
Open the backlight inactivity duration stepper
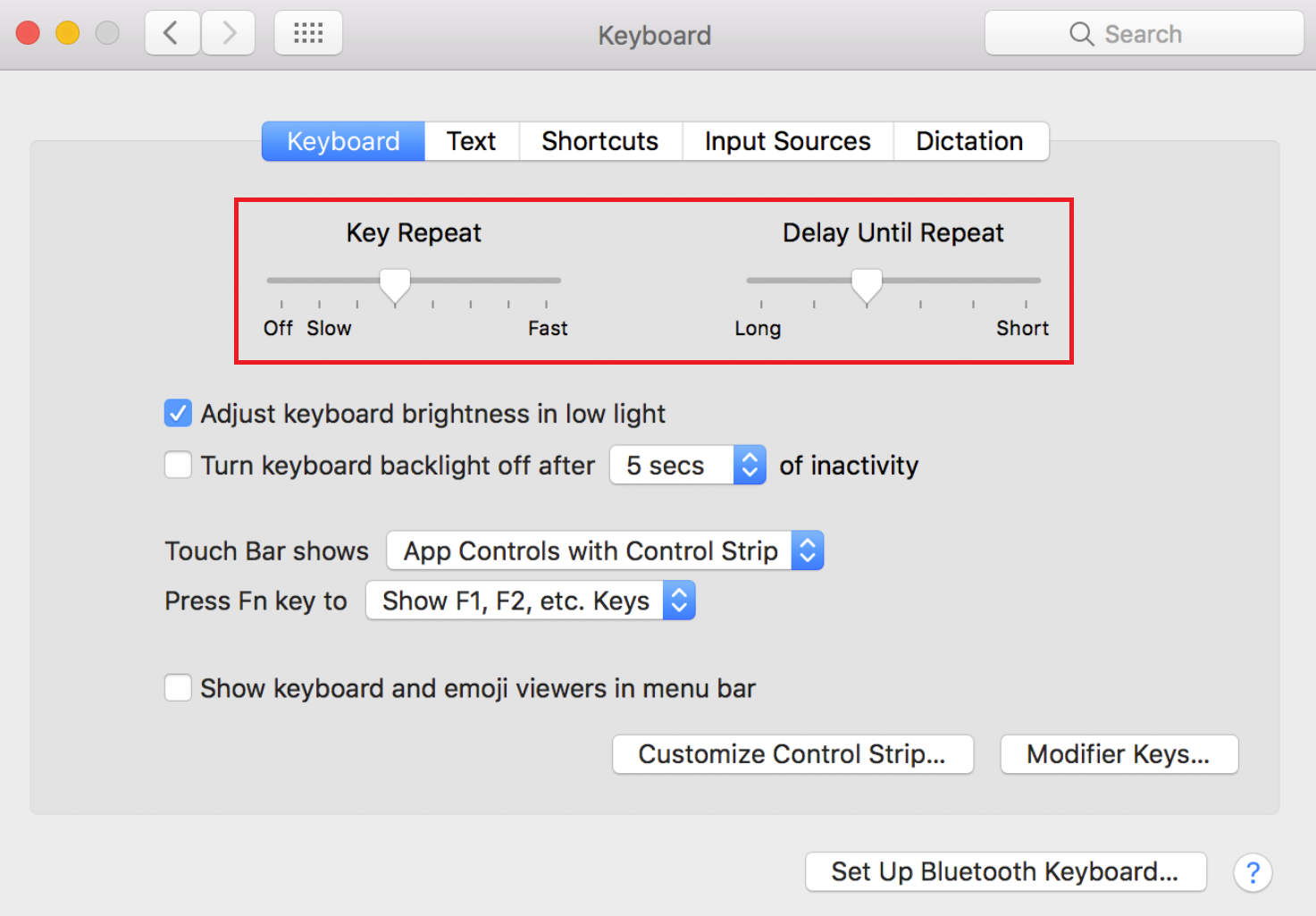point(749,465)
